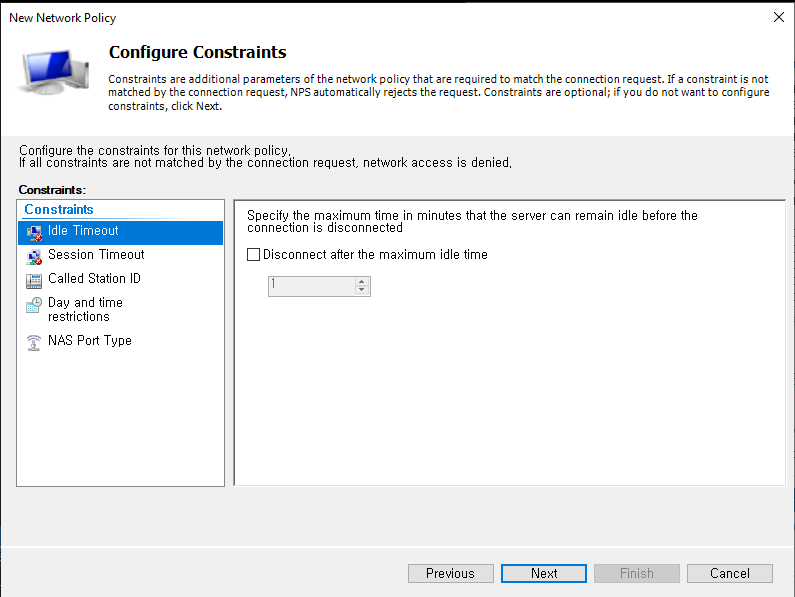795x597 pixels.
Task: Click the greyed-out Finish button
Action: point(637,573)
